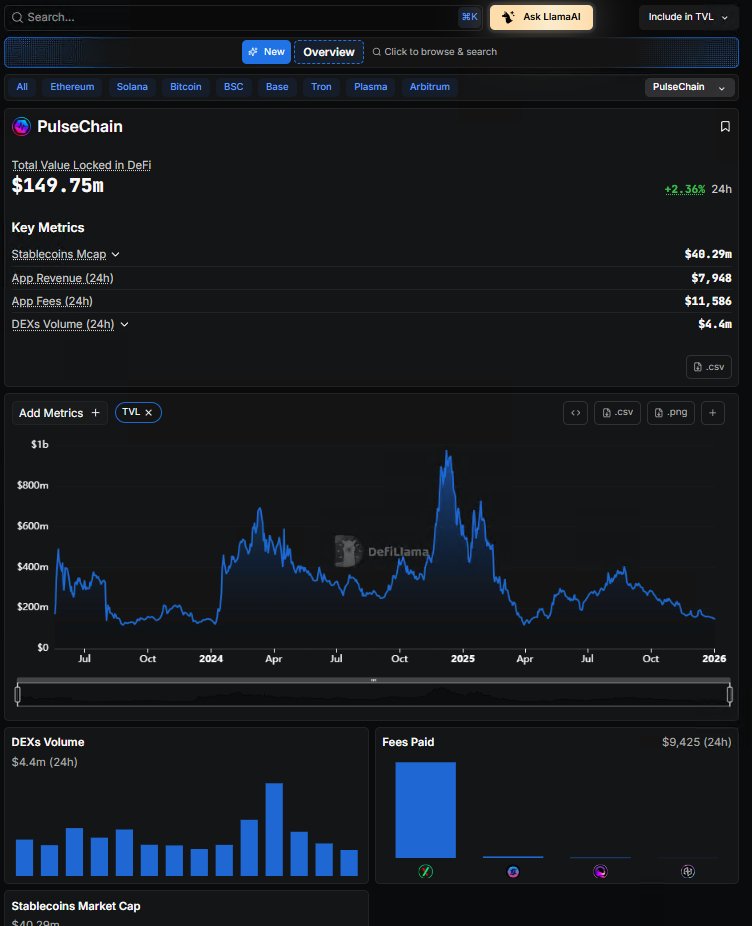
Task: Click the tallest Fees Paid bar
Action: click(x=425, y=810)
